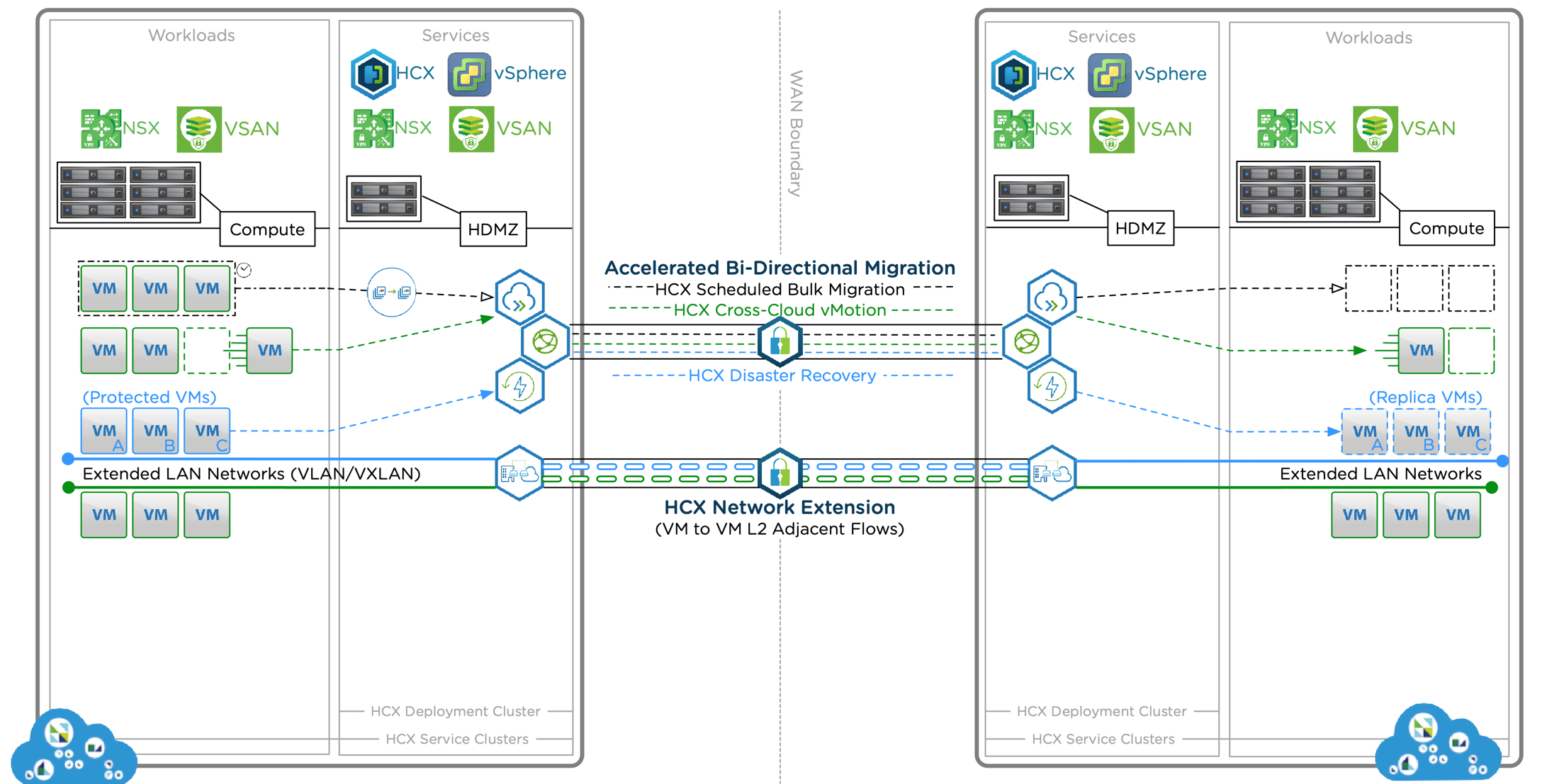Click the green Extended LAN Networks line endpoint
Viewport: 1564px width, 784px height.
tap(68, 486)
